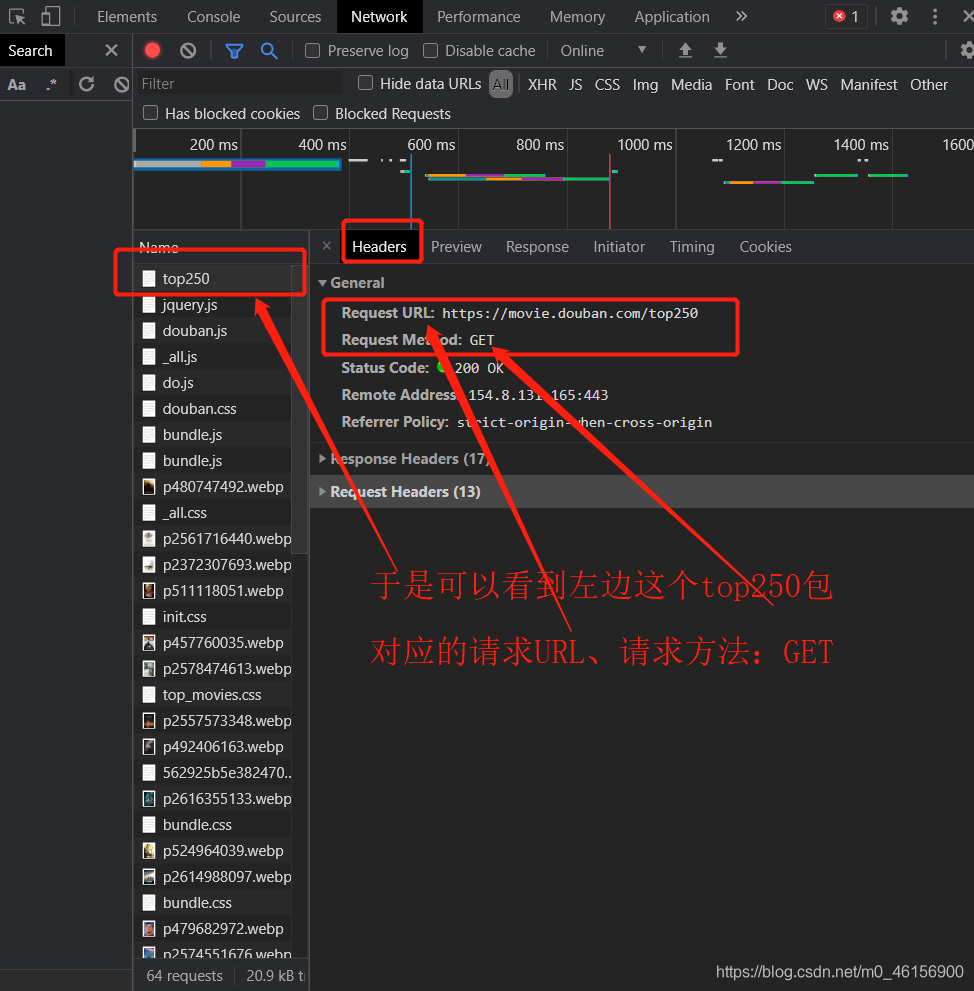The image size is (974, 991).
Task: Open the Sources panel
Action: pos(295,16)
